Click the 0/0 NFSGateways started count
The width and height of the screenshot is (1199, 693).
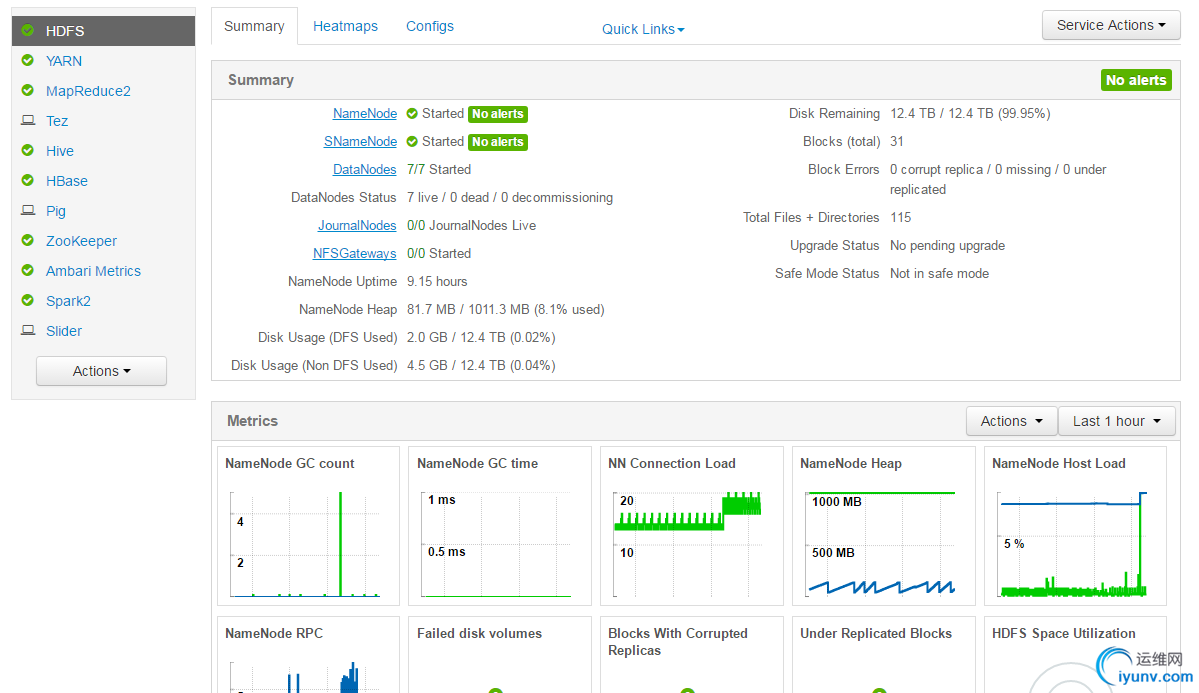pyautogui.click(x=415, y=253)
